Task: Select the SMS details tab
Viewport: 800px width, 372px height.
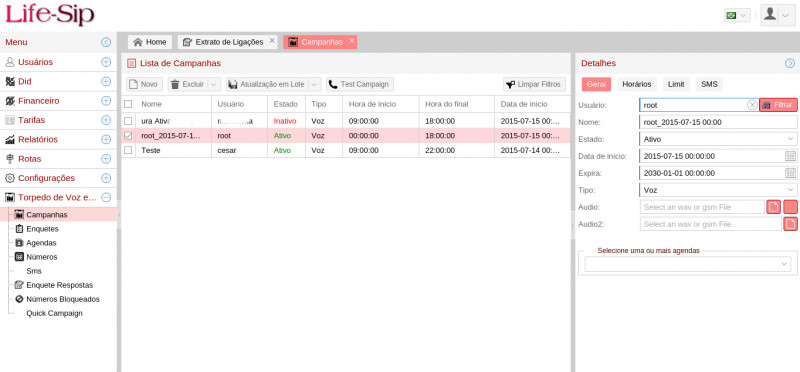Action: [709, 84]
